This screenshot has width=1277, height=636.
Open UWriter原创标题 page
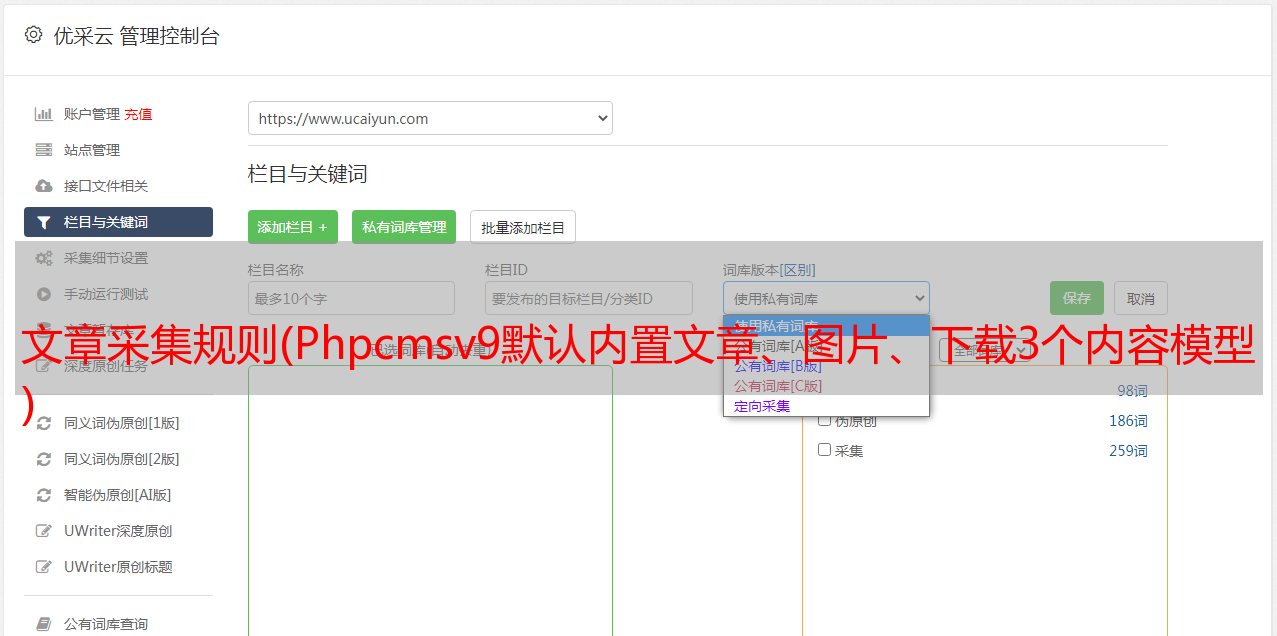118,567
